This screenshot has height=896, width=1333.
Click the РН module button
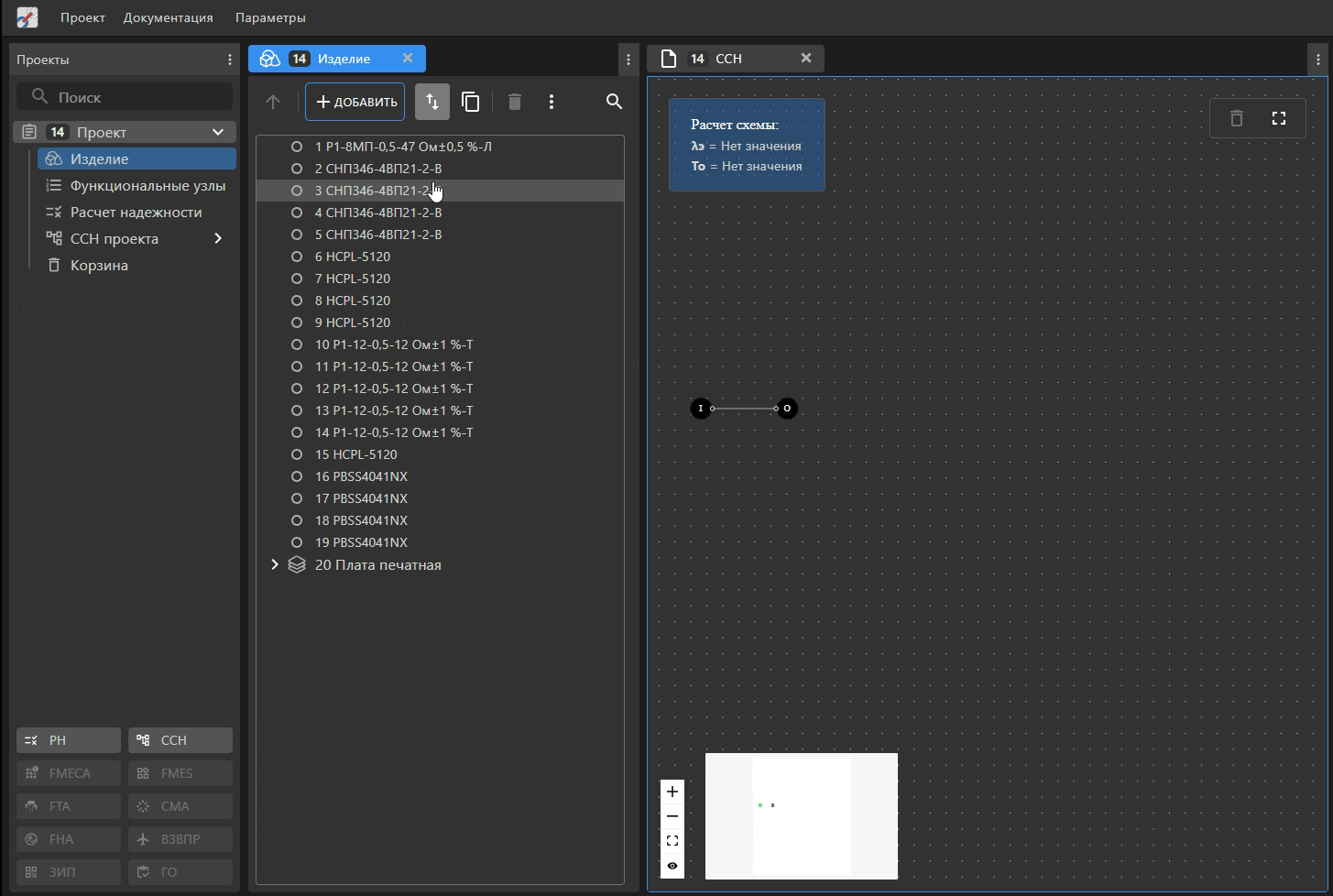point(69,740)
